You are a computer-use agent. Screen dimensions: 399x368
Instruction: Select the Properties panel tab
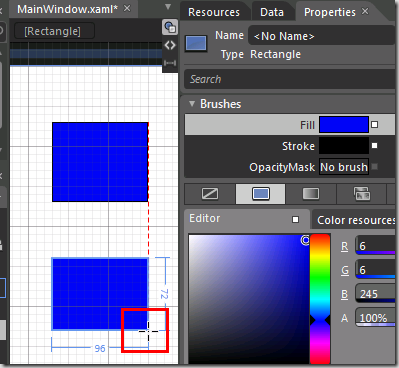[x=330, y=12]
